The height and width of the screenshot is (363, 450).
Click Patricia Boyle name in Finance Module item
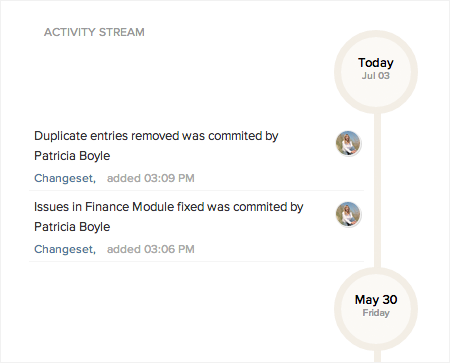coord(72,227)
